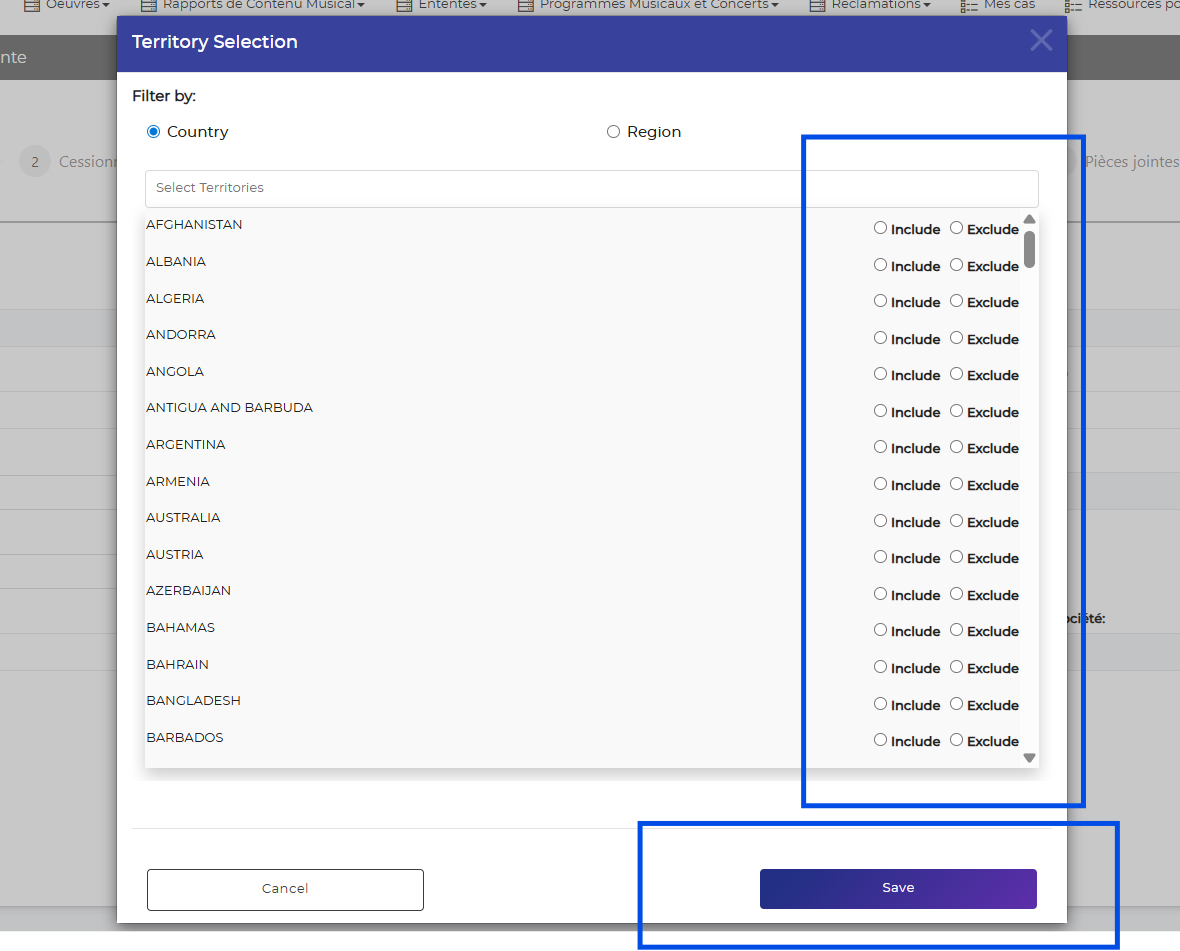Viewport: 1180px width, 951px height.
Task: Cancel the territory selection
Action: point(285,889)
